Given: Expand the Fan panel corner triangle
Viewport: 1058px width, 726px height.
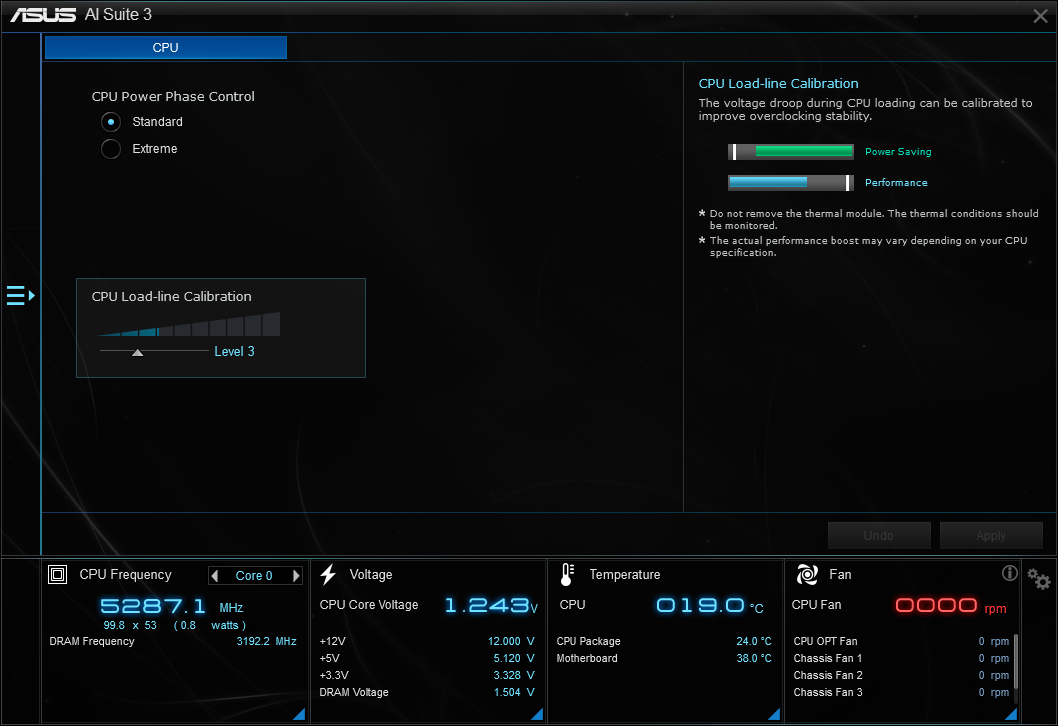Looking at the screenshot, I should point(1011,714).
